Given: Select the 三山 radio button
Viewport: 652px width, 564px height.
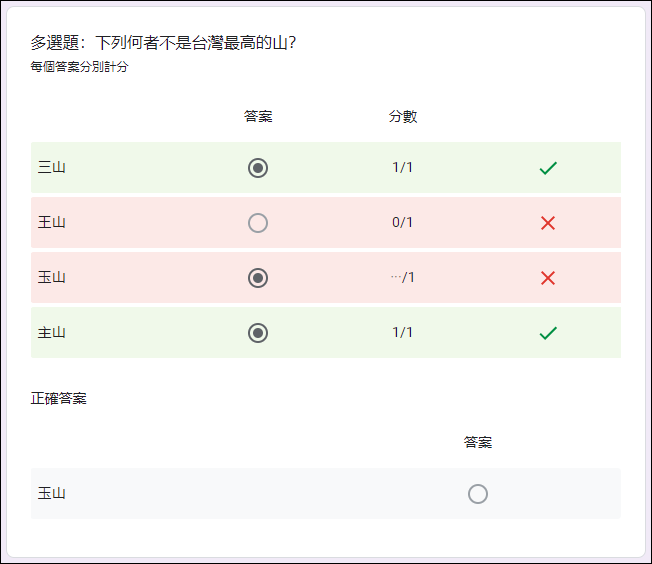Looking at the screenshot, I should coord(258,168).
